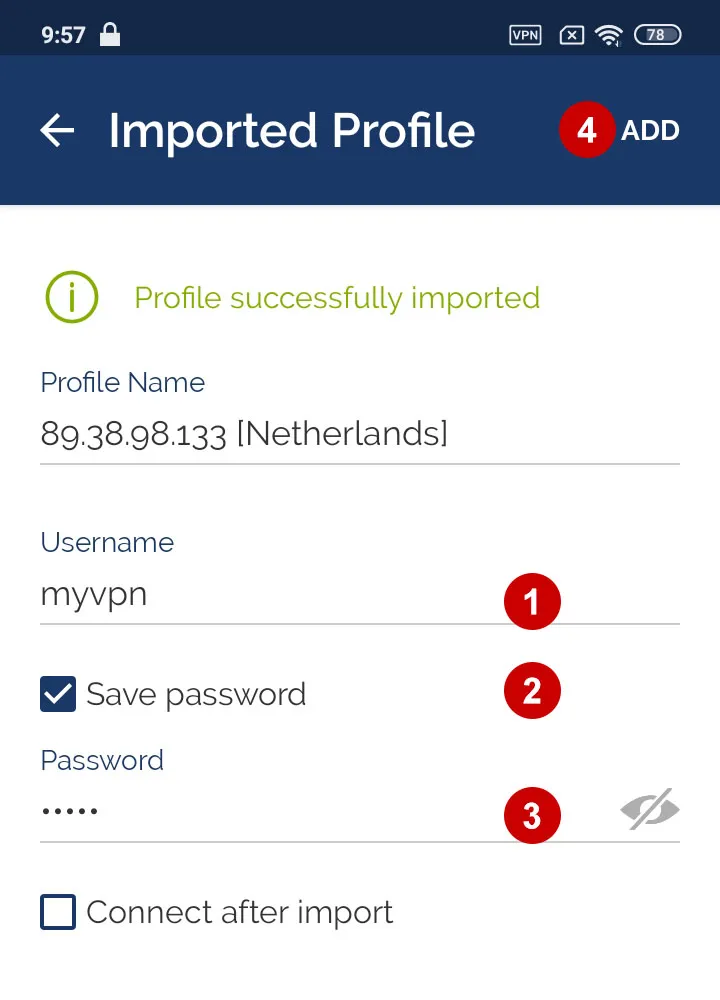Click the back arrow to leave Imported Profile
This screenshot has width=720, height=1000.
click(57, 130)
